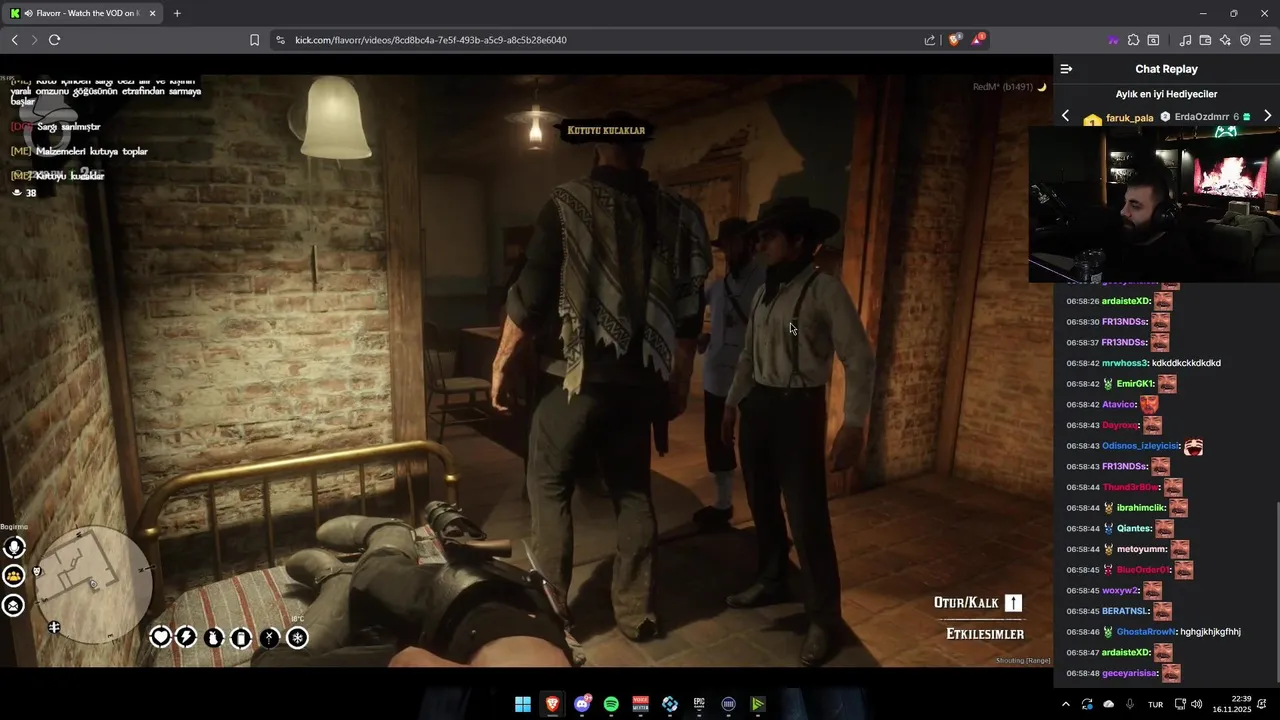Viewport: 1280px width, 720px height.
Task: Open EmirGK1's chat username
Action: point(1135,384)
